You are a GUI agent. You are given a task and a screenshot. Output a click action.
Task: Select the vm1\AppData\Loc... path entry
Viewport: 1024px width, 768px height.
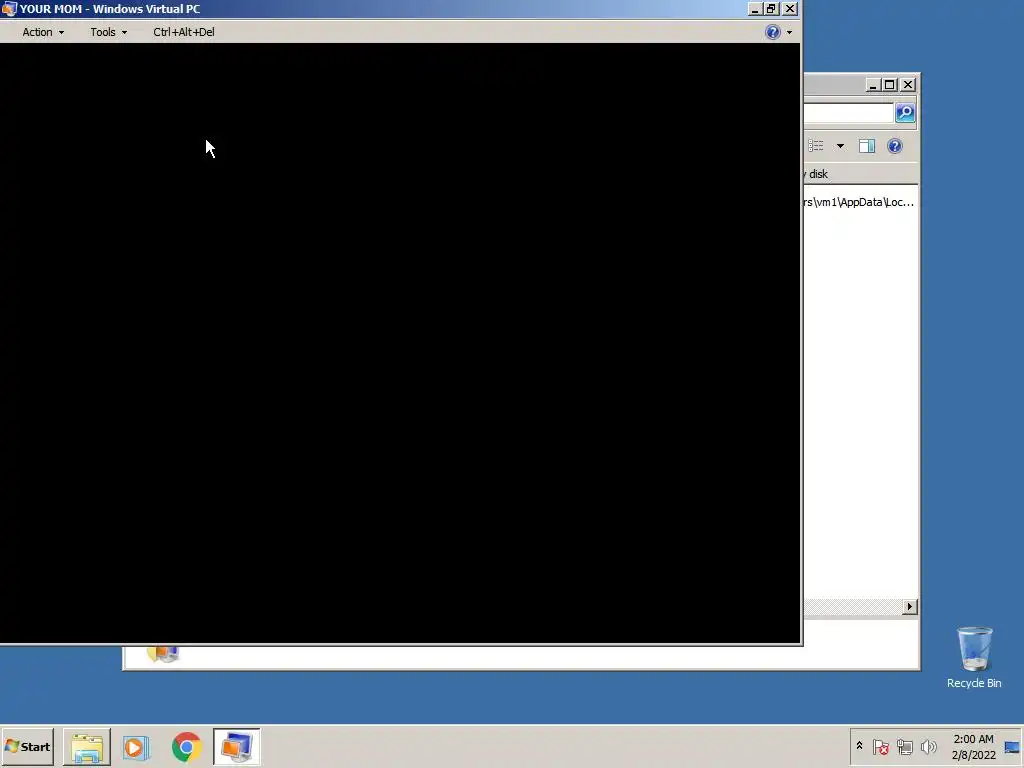(x=859, y=202)
